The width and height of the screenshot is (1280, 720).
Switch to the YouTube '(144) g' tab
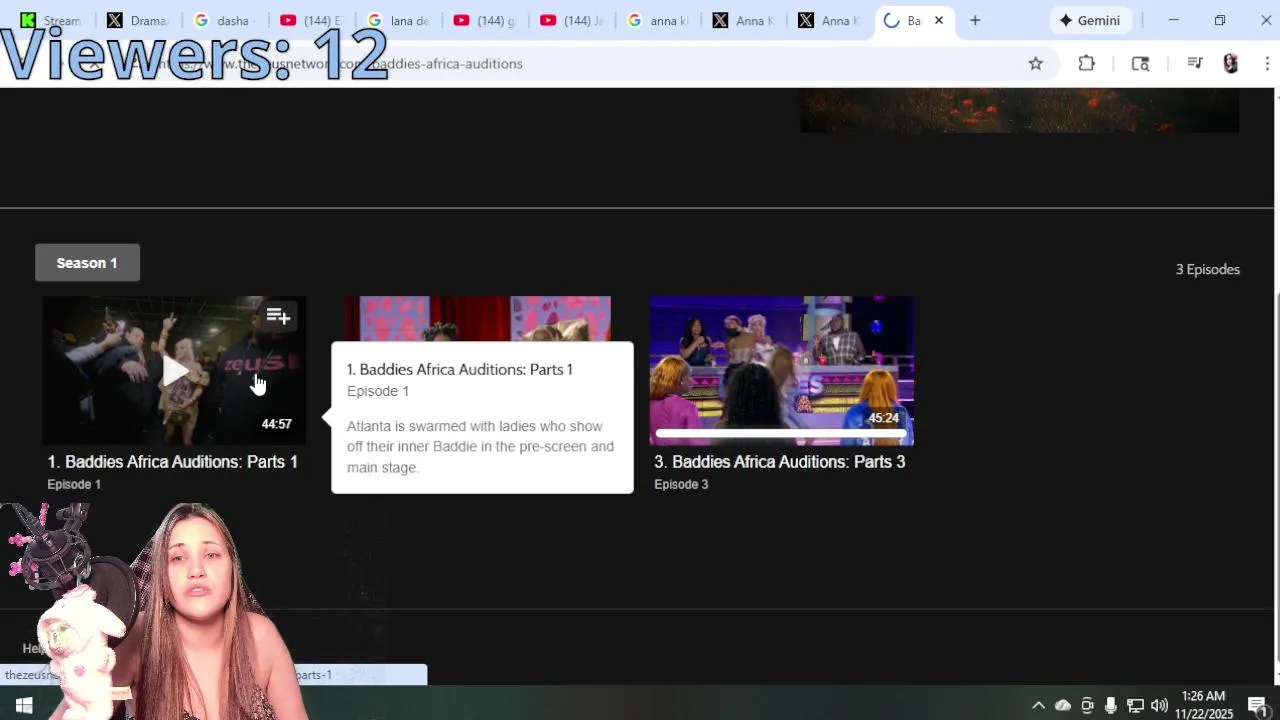(x=483, y=20)
